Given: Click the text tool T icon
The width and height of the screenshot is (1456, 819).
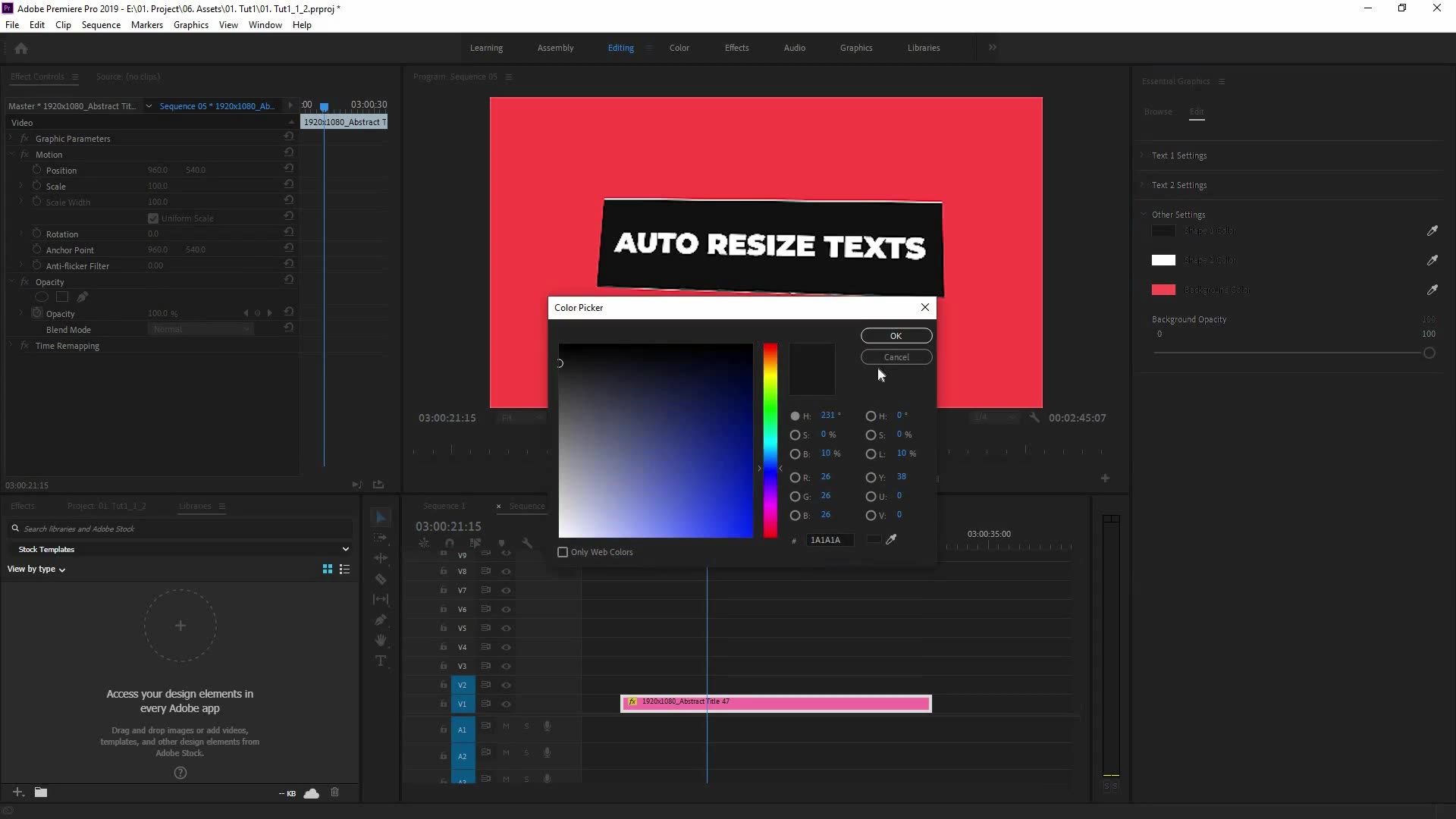Looking at the screenshot, I should coord(381,661).
